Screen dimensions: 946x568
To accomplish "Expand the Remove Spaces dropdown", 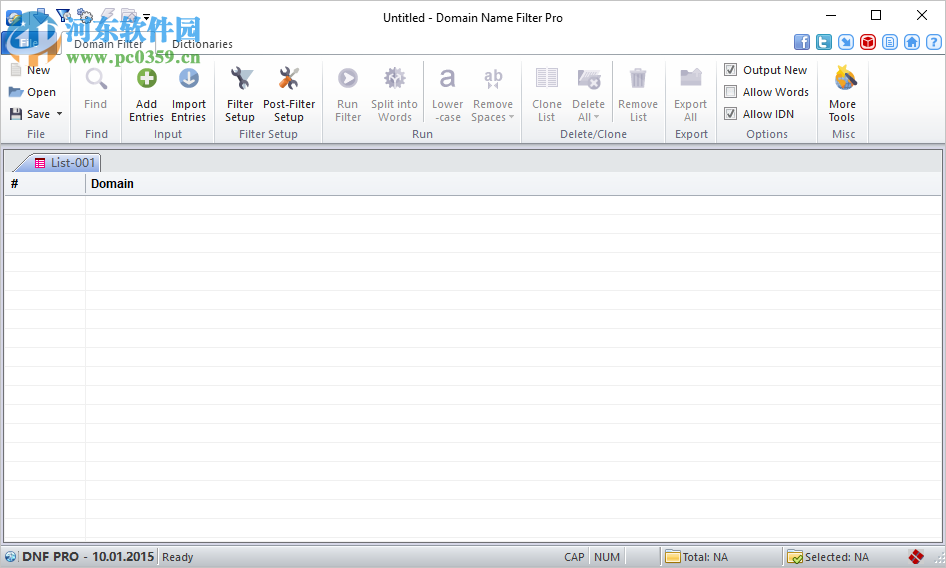I will coord(511,117).
